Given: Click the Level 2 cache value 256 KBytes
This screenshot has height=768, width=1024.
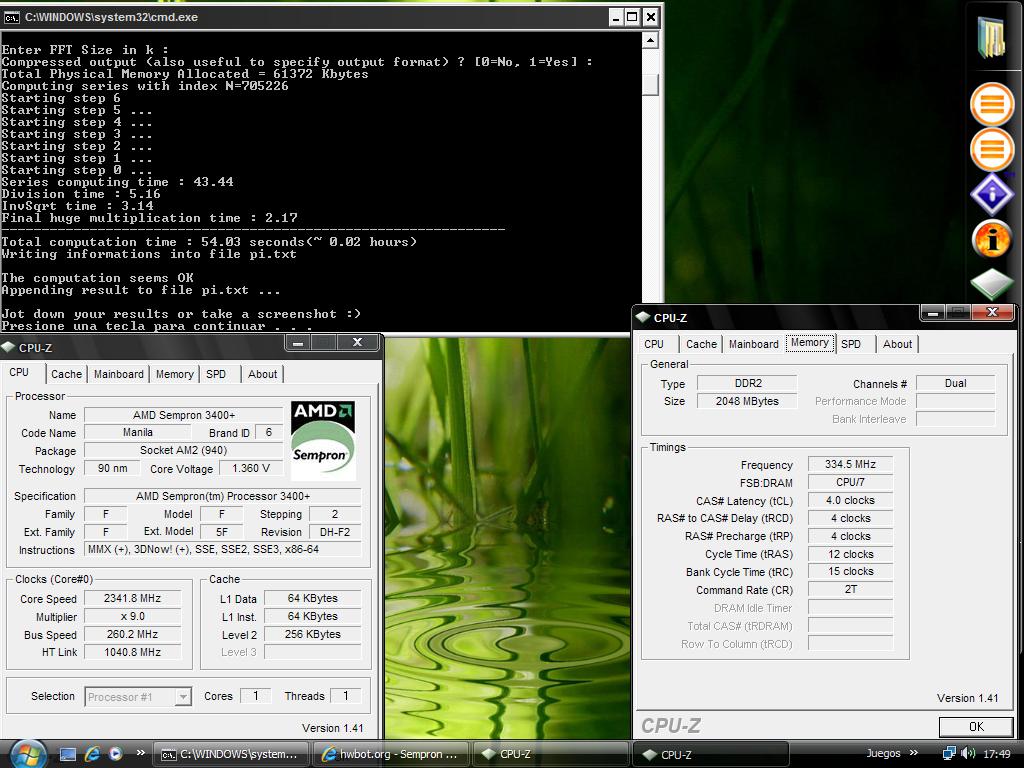Looking at the screenshot, I should click(x=313, y=634).
